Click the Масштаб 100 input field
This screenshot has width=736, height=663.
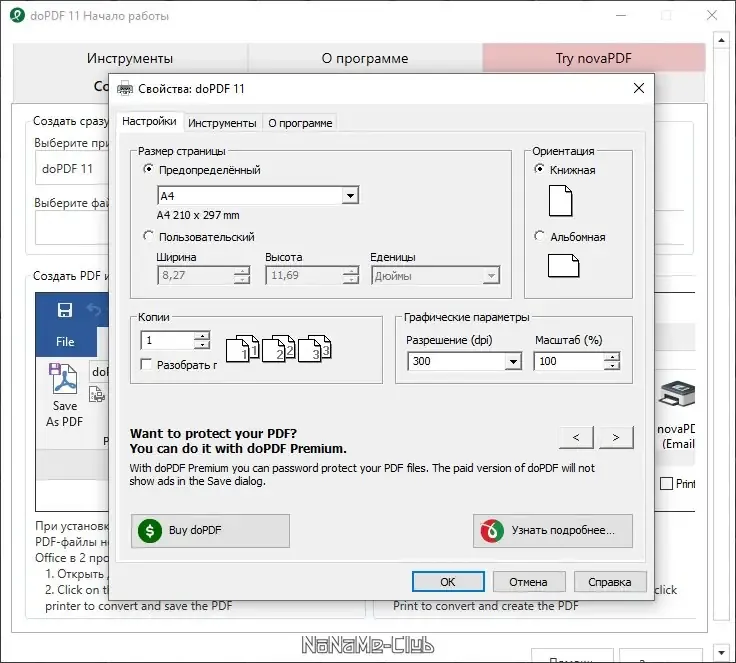click(x=569, y=362)
